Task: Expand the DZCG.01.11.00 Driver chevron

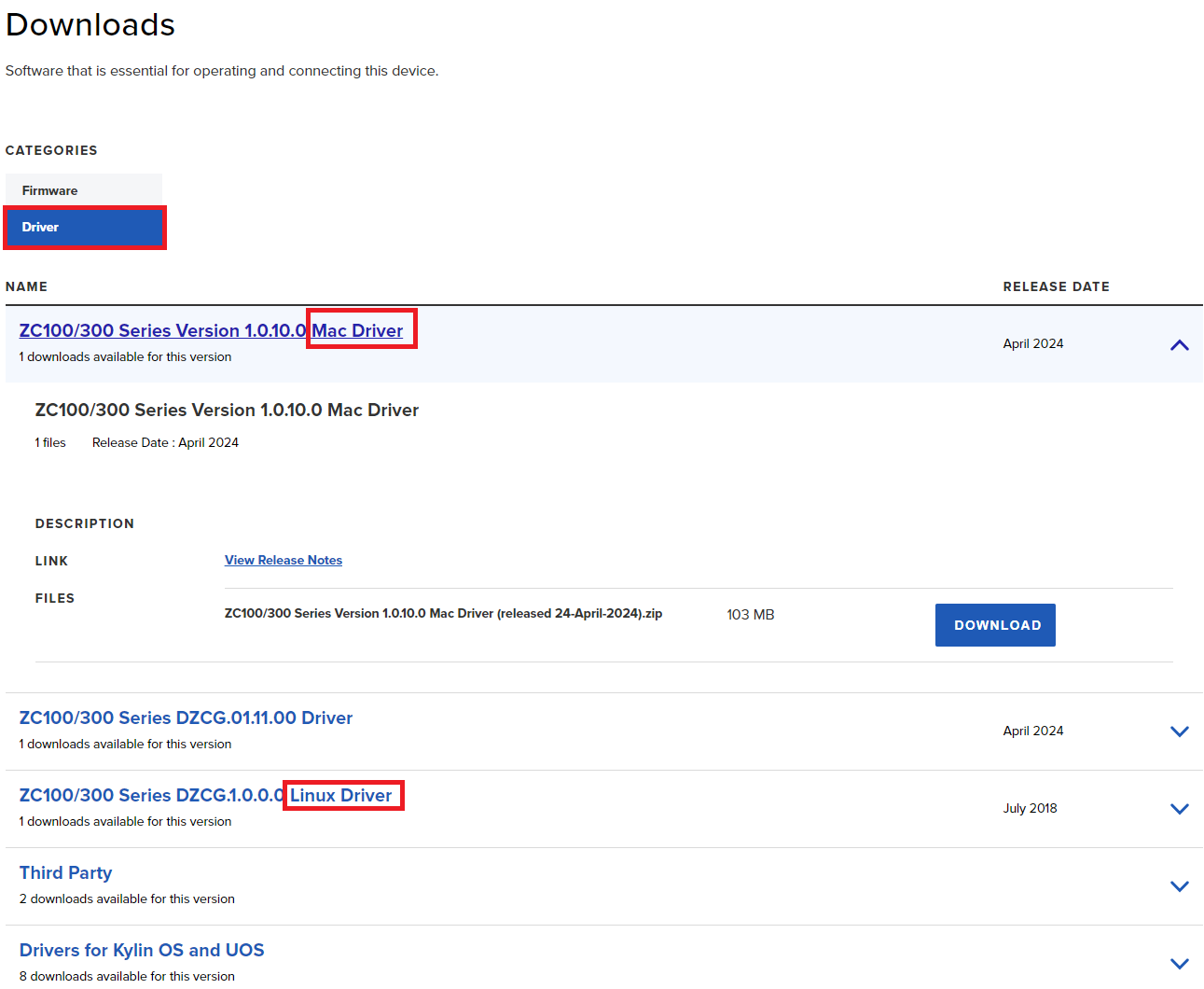Action: click(1179, 731)
